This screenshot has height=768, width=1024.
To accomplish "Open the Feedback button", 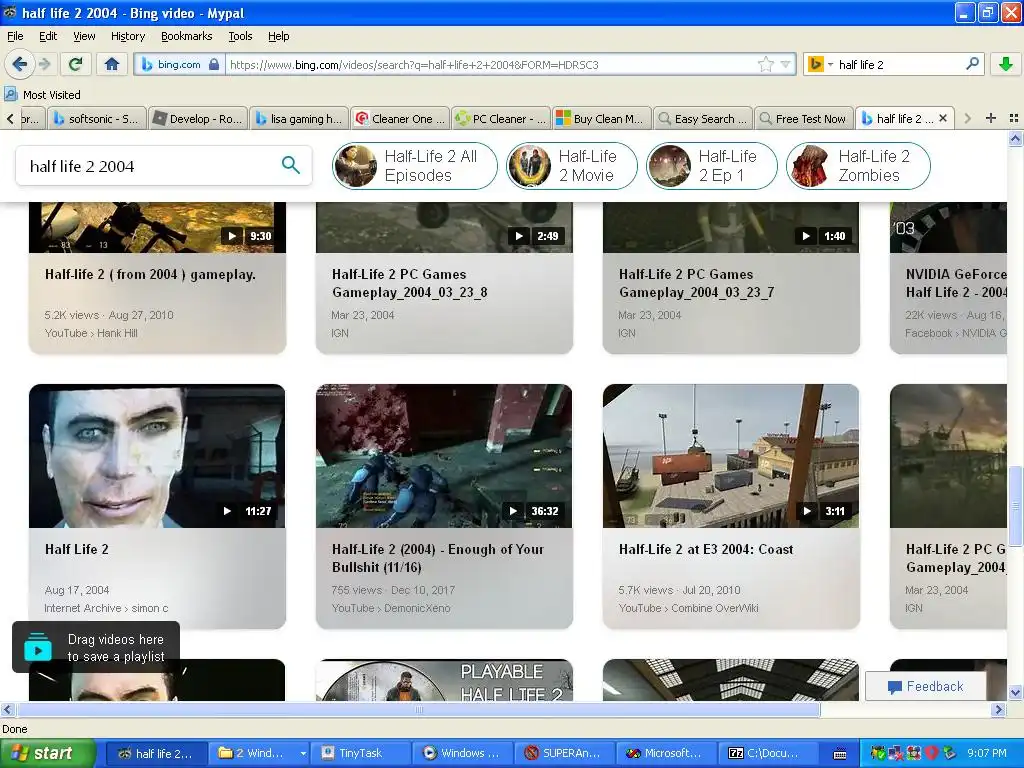I will pos(925,686).
